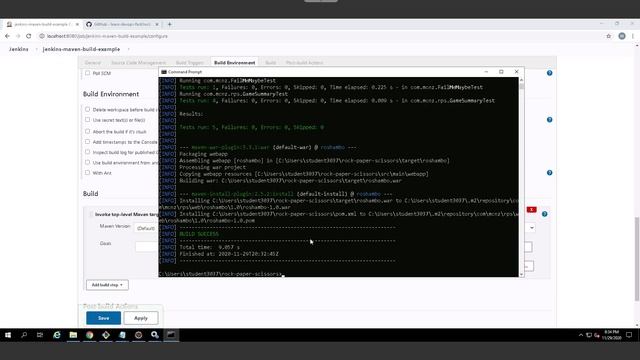Screen dimensions: 640x360
Task: Switch to the GitHub browser tab
Action: [x=122, y=24]
